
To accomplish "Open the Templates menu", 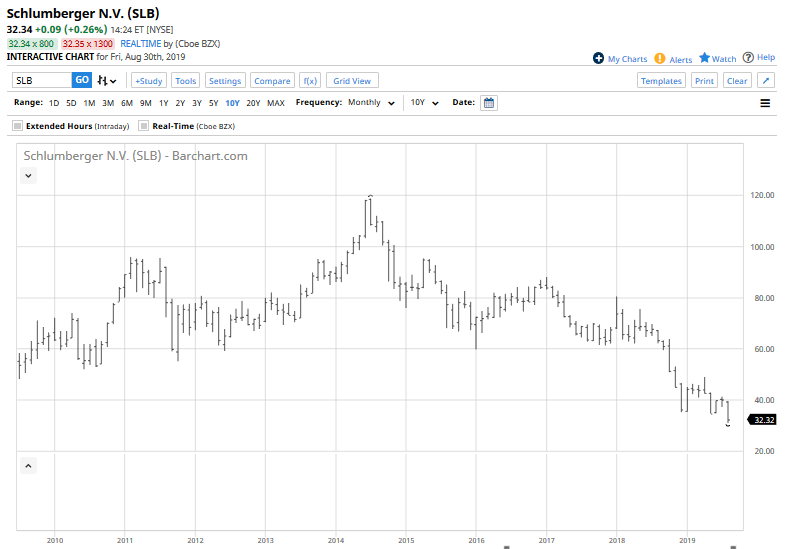I will click(661, 80).
